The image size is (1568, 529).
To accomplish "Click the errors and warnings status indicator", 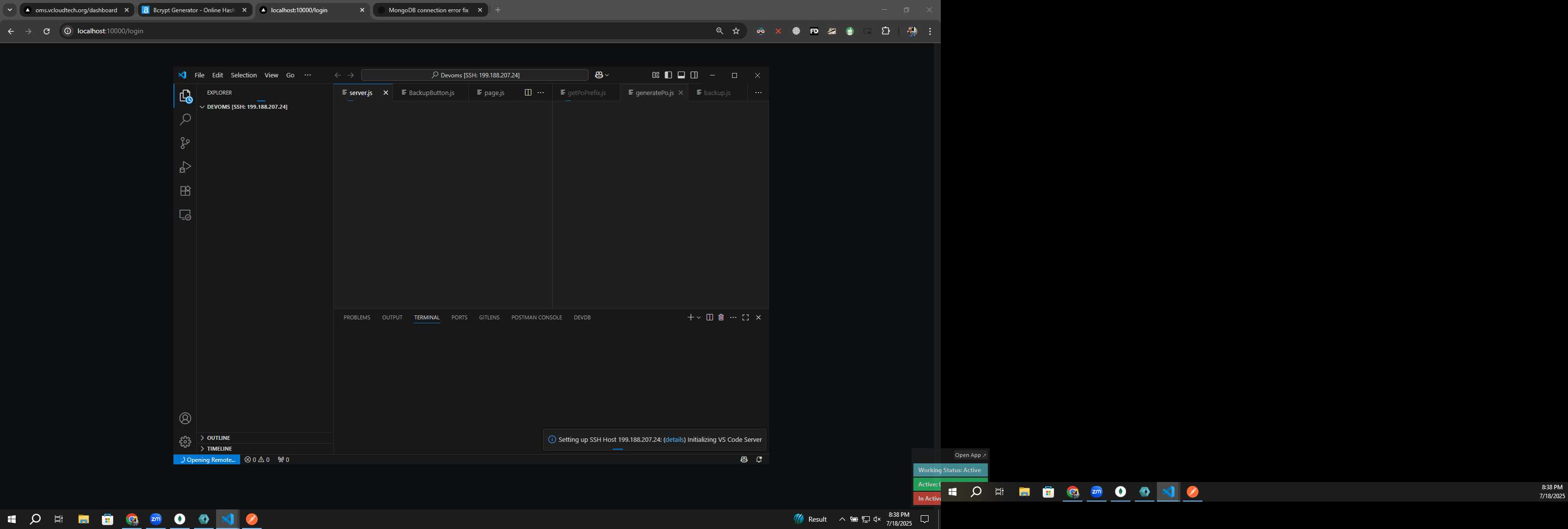I will click(x=257, y=459).
